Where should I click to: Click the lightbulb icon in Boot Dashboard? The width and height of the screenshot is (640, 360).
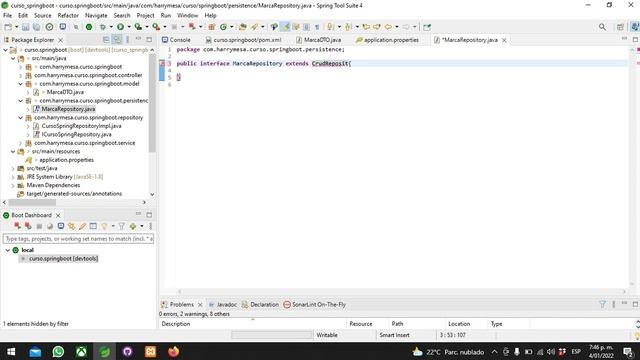(104, 226)
